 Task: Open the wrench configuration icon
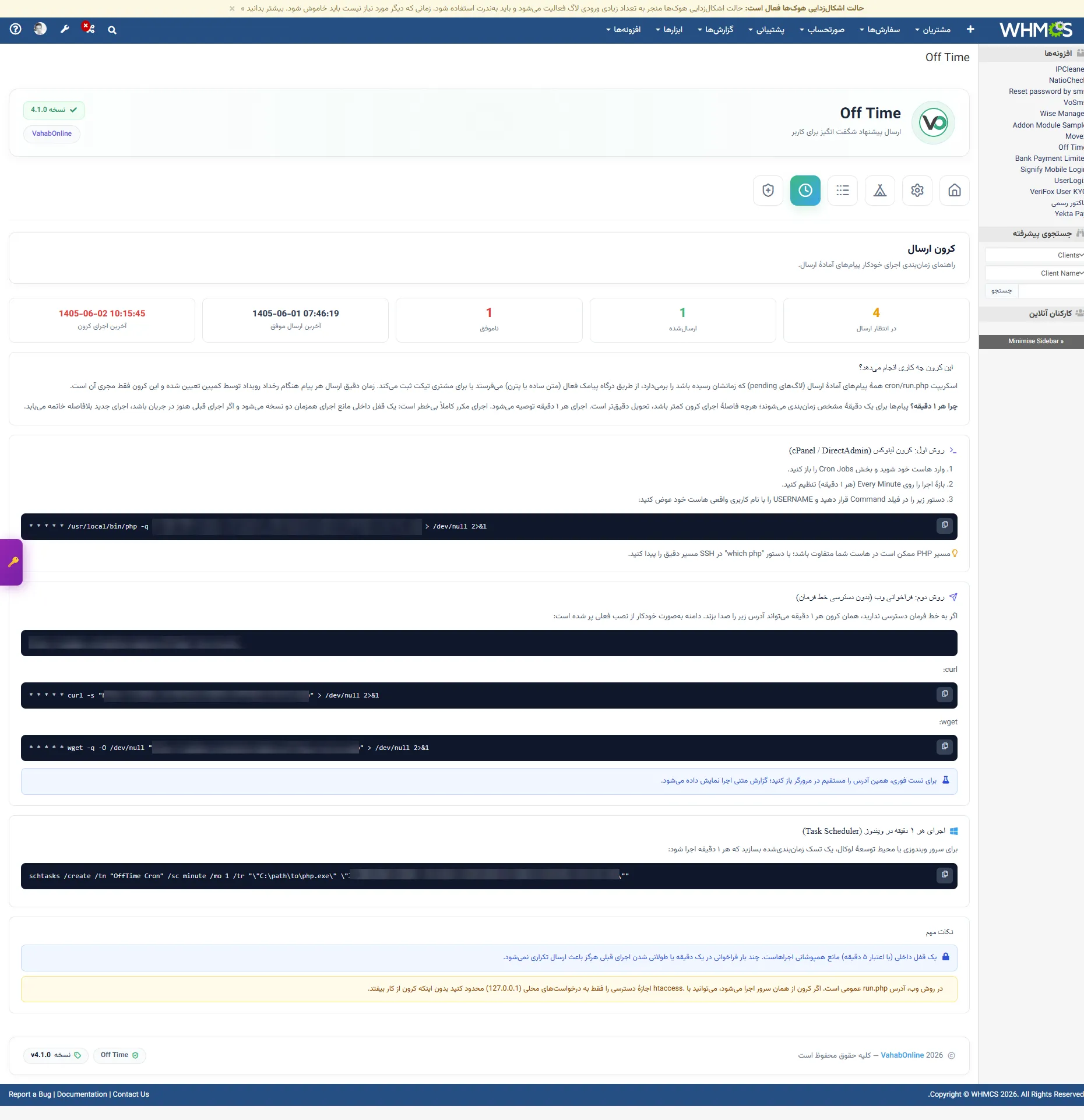[x=65, y=29]
